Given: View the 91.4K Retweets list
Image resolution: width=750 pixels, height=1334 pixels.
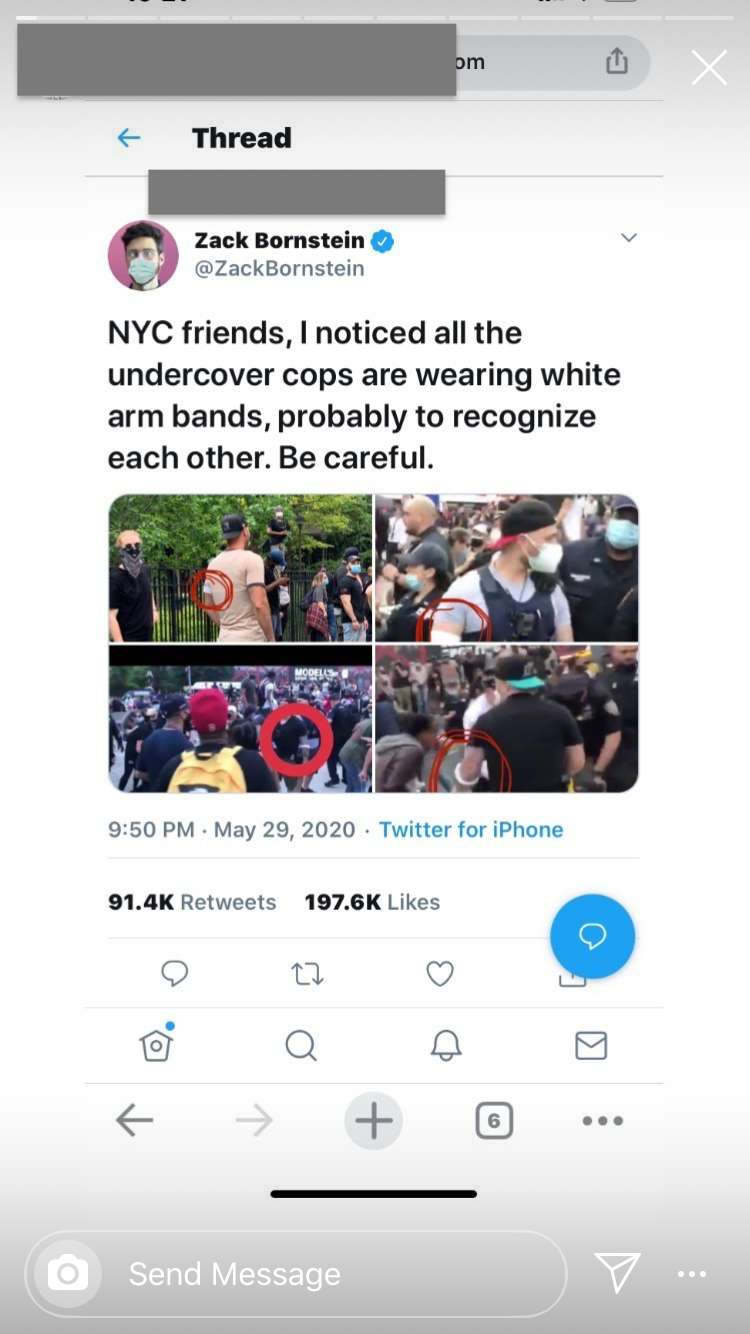Looking at the screenshot, I should [x=192, y=902].
